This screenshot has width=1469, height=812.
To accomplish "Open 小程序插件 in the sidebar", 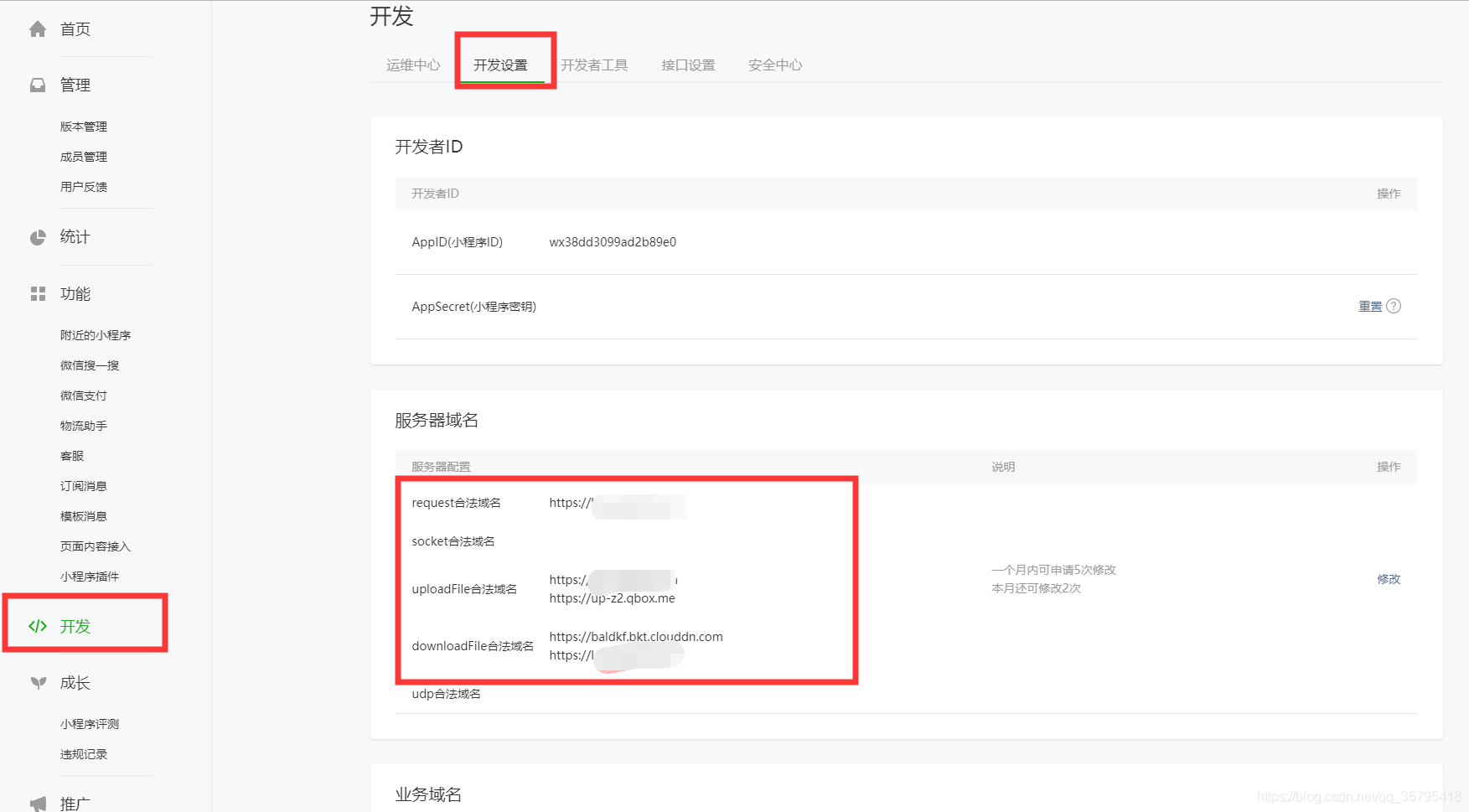I will point(90,577).
